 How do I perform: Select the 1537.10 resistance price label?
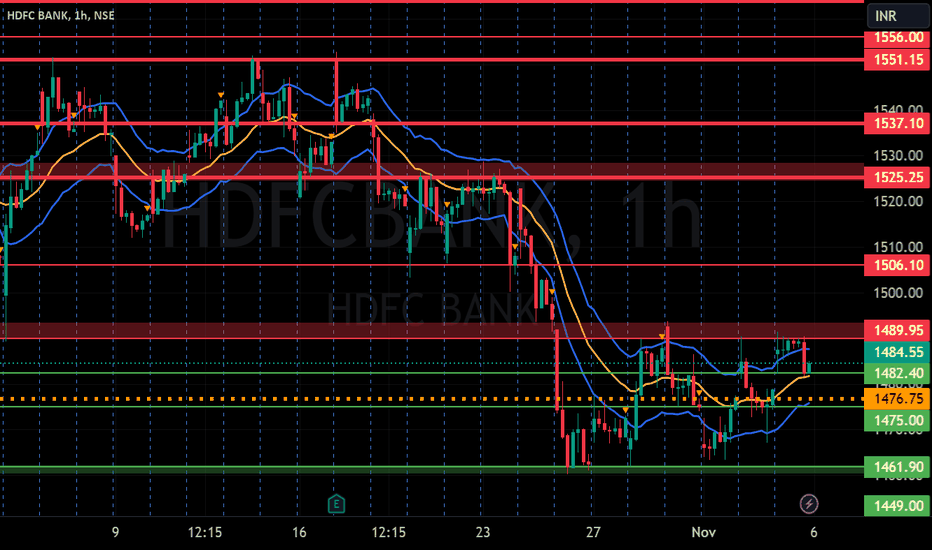coord(898,123)
